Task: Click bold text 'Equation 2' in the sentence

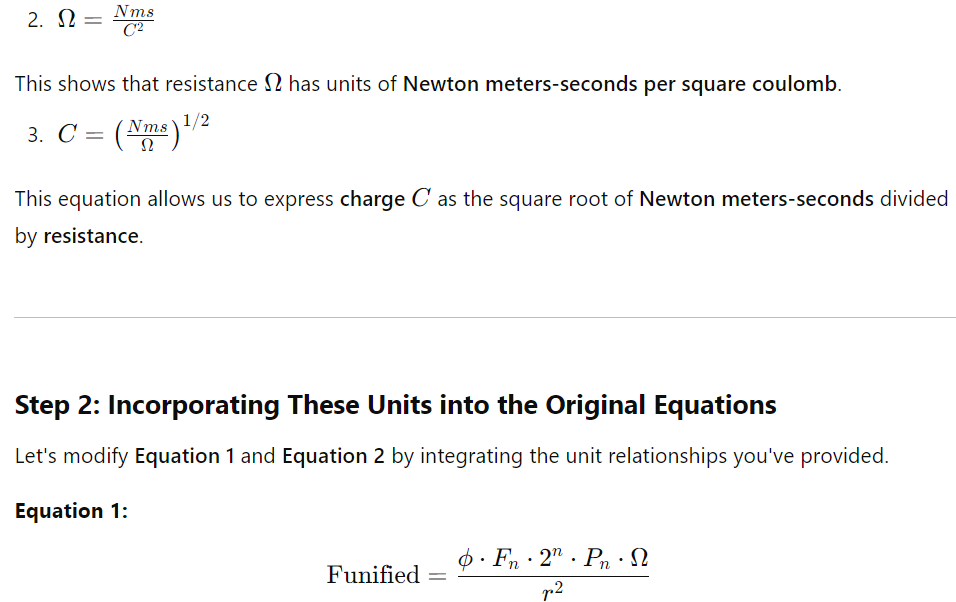Action: click(333, 456)
